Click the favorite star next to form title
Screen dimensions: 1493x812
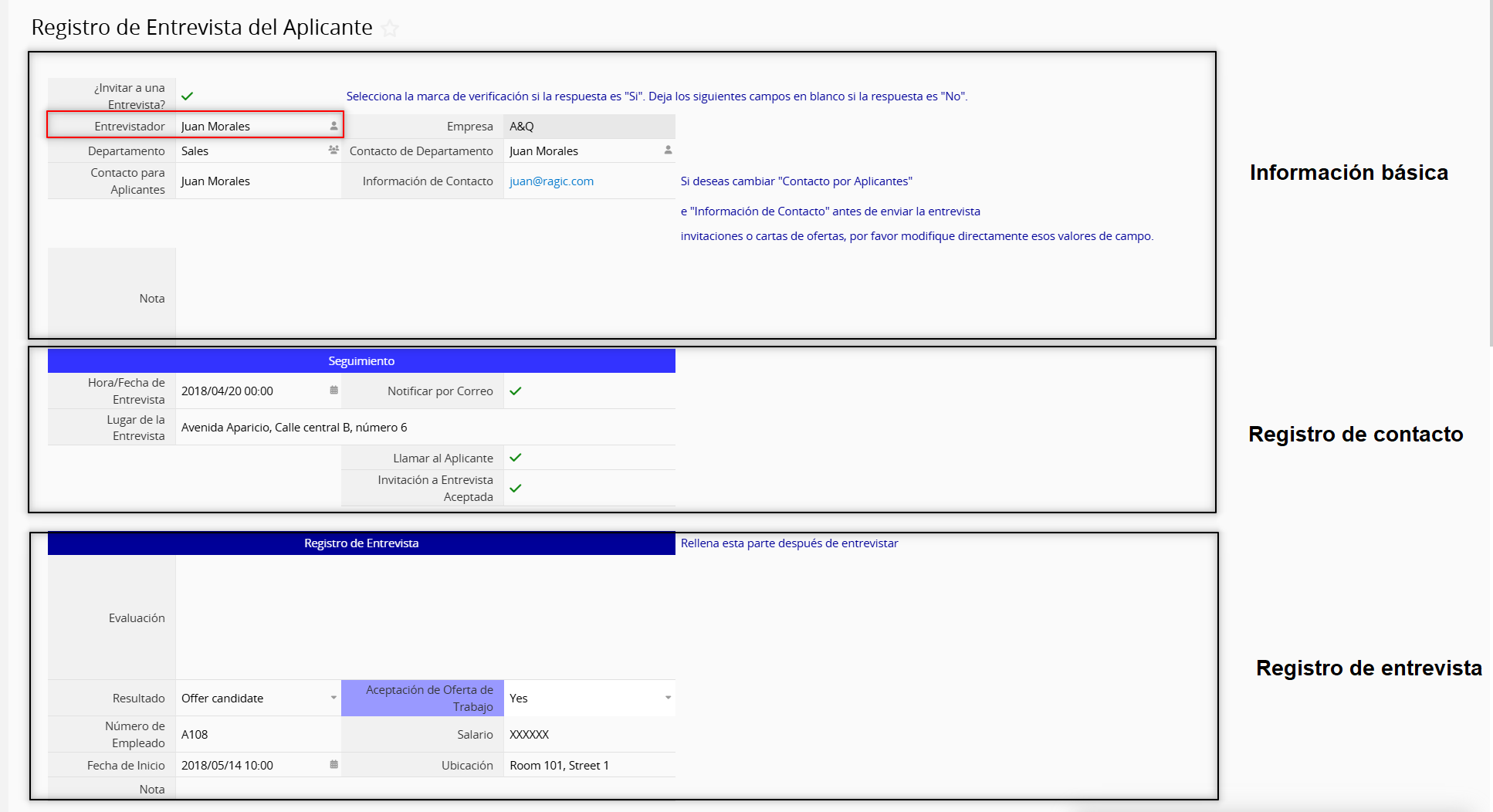point(391,29)
